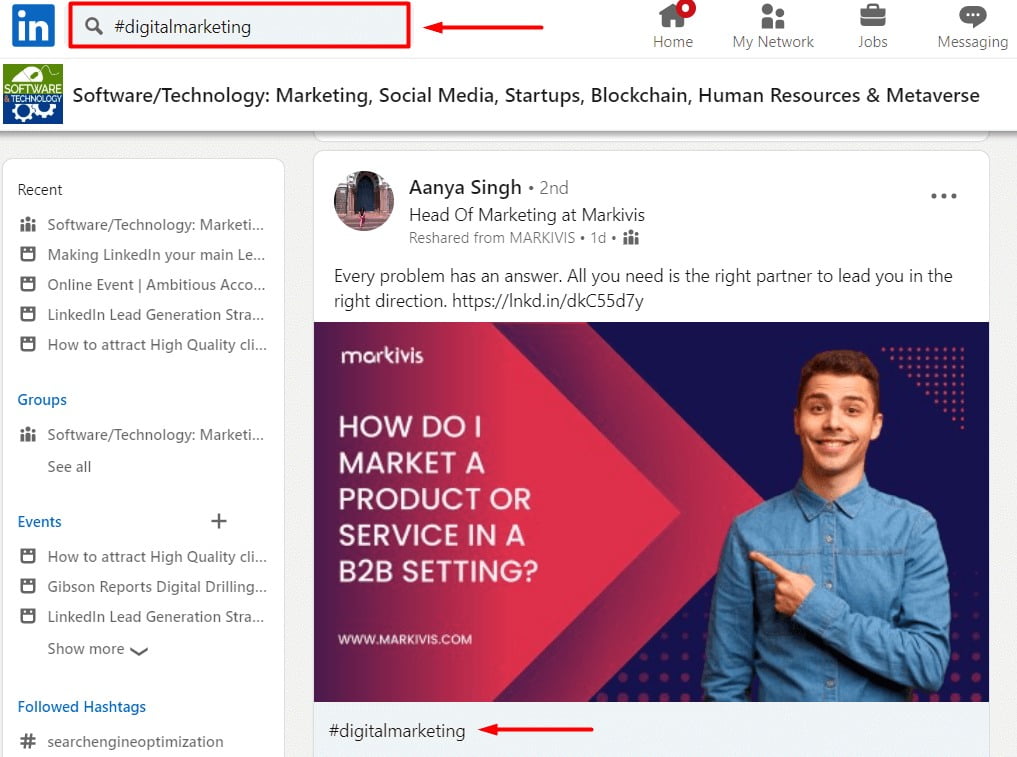Click group icon beside post timestamp
Screen dimensions: 1017x757
[631, 238]
